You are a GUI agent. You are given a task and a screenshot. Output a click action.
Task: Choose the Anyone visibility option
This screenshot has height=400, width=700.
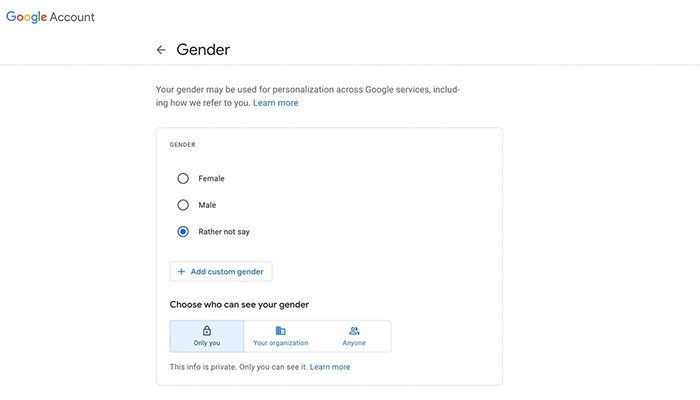(354, 336)
